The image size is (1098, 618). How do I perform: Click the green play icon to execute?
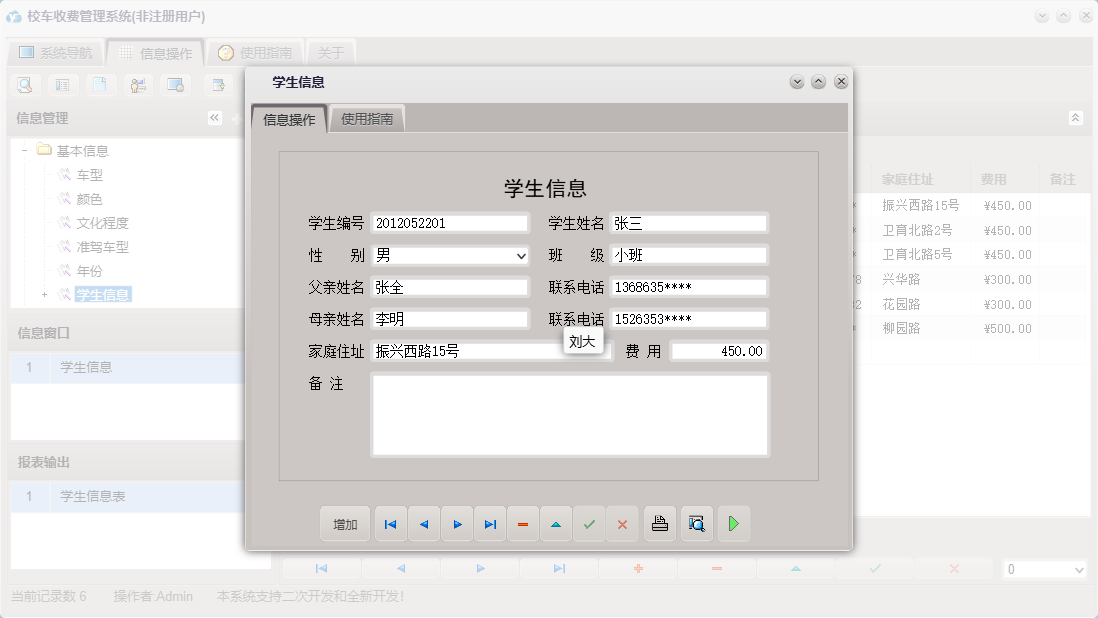click(x=733, y=523)
